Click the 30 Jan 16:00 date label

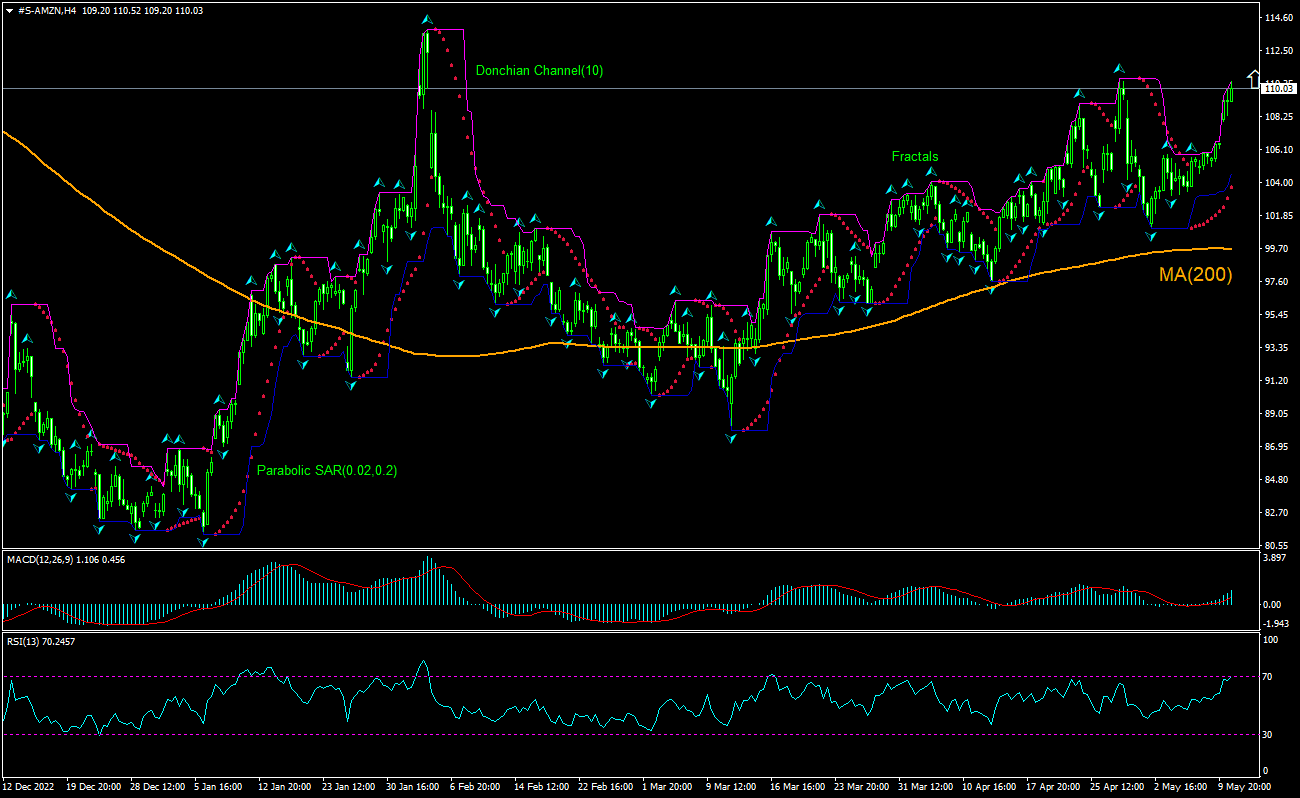pyautogui.click(x=410, y=787)
